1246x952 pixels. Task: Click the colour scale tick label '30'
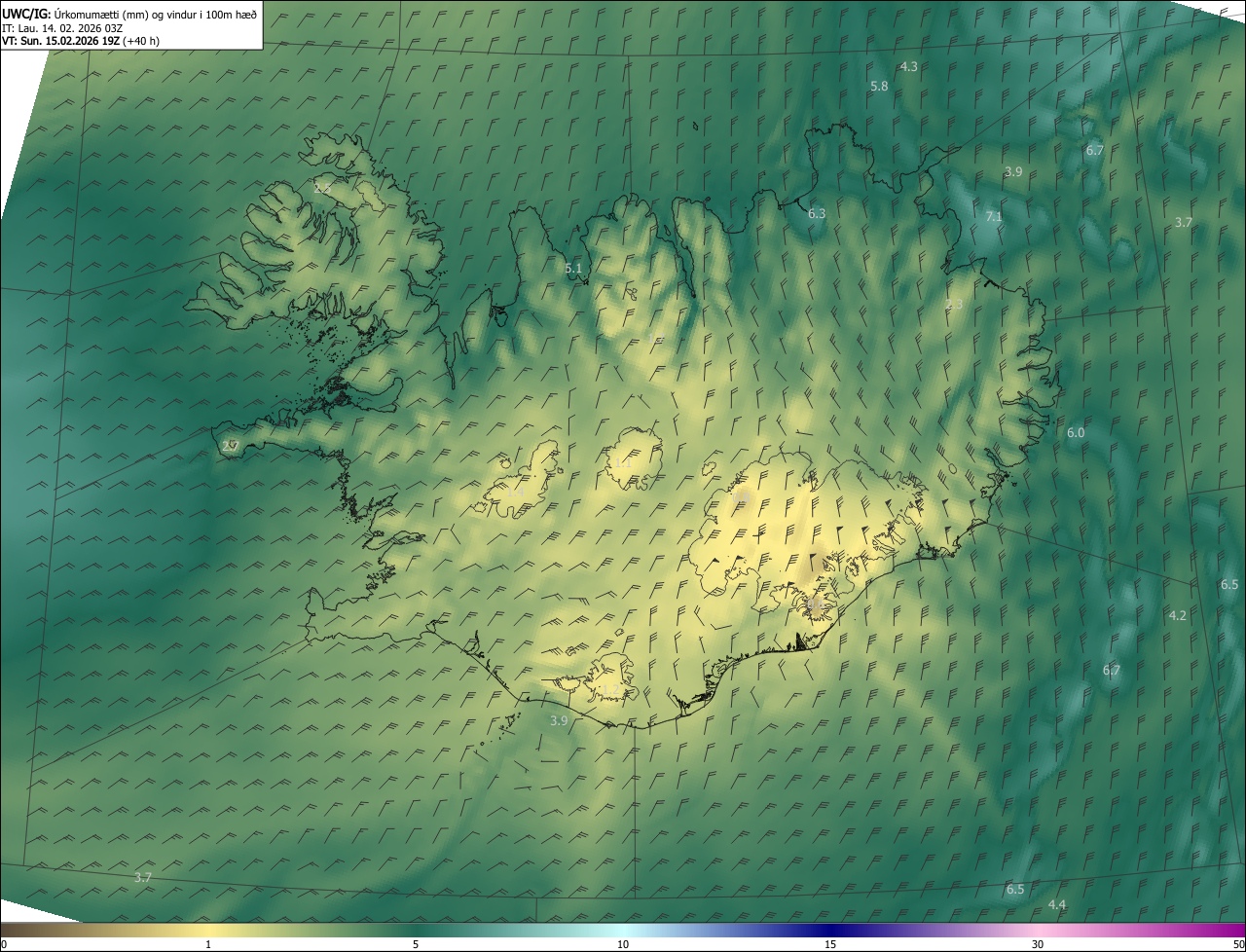(1038, 945)
